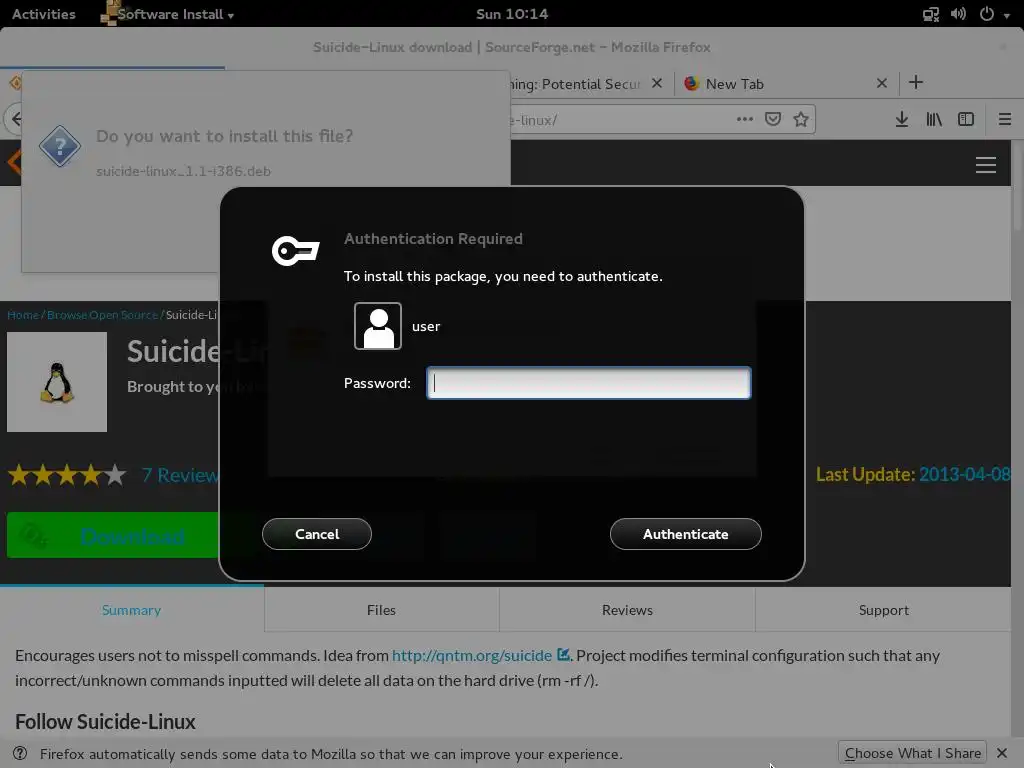Click the Save to Pocket icon

pos(773,119)
